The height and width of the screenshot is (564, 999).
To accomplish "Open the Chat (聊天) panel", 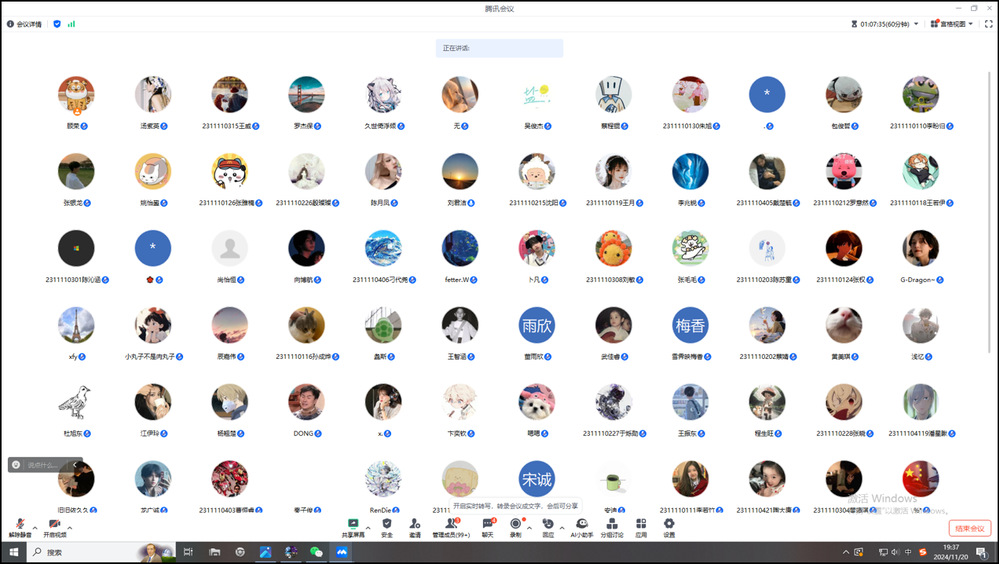I will [x=488, y=525].
